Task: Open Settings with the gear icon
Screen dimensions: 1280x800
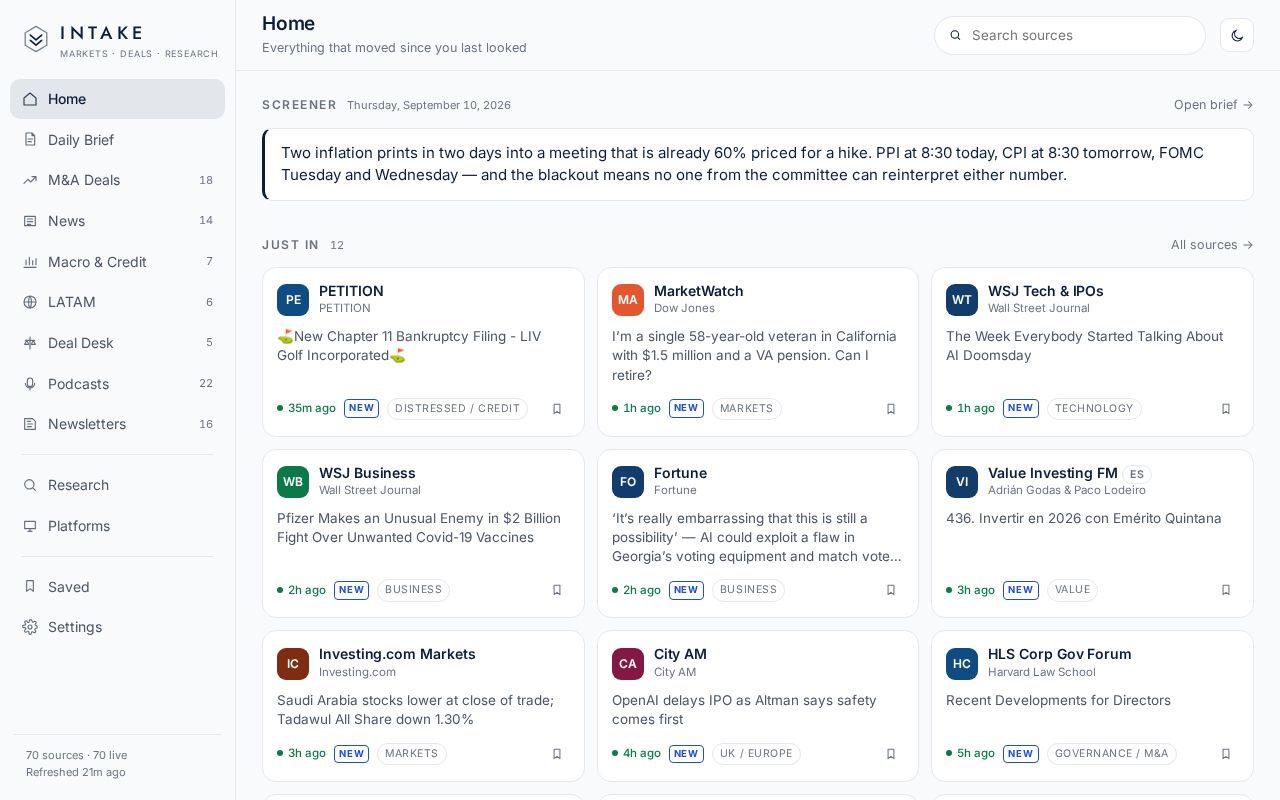Action: click(117, 627)
